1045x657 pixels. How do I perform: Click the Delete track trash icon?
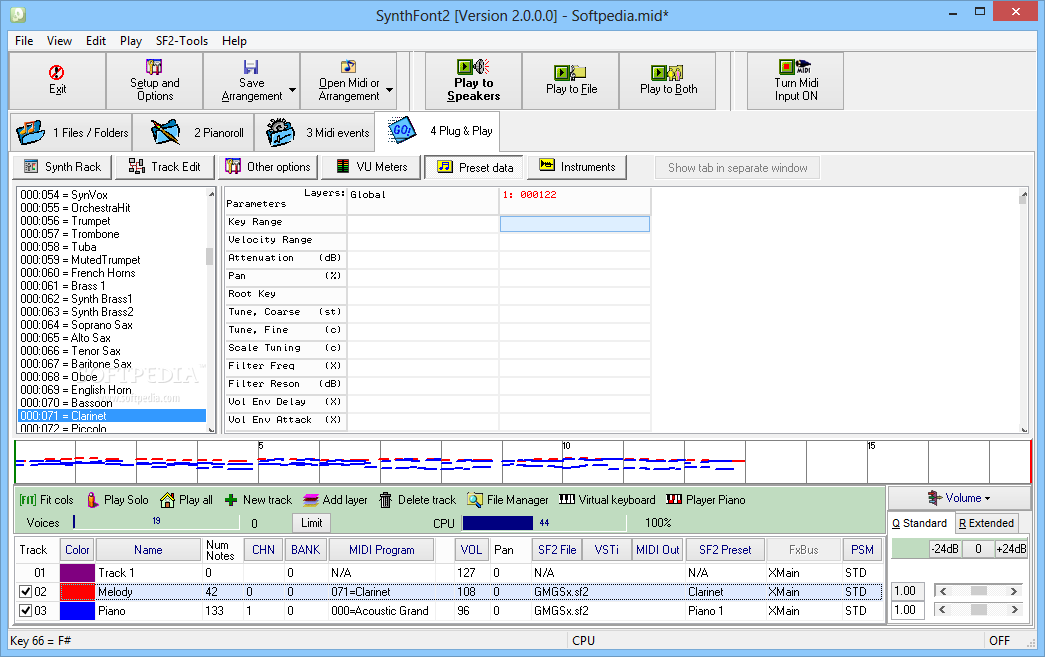click(385, 500)
